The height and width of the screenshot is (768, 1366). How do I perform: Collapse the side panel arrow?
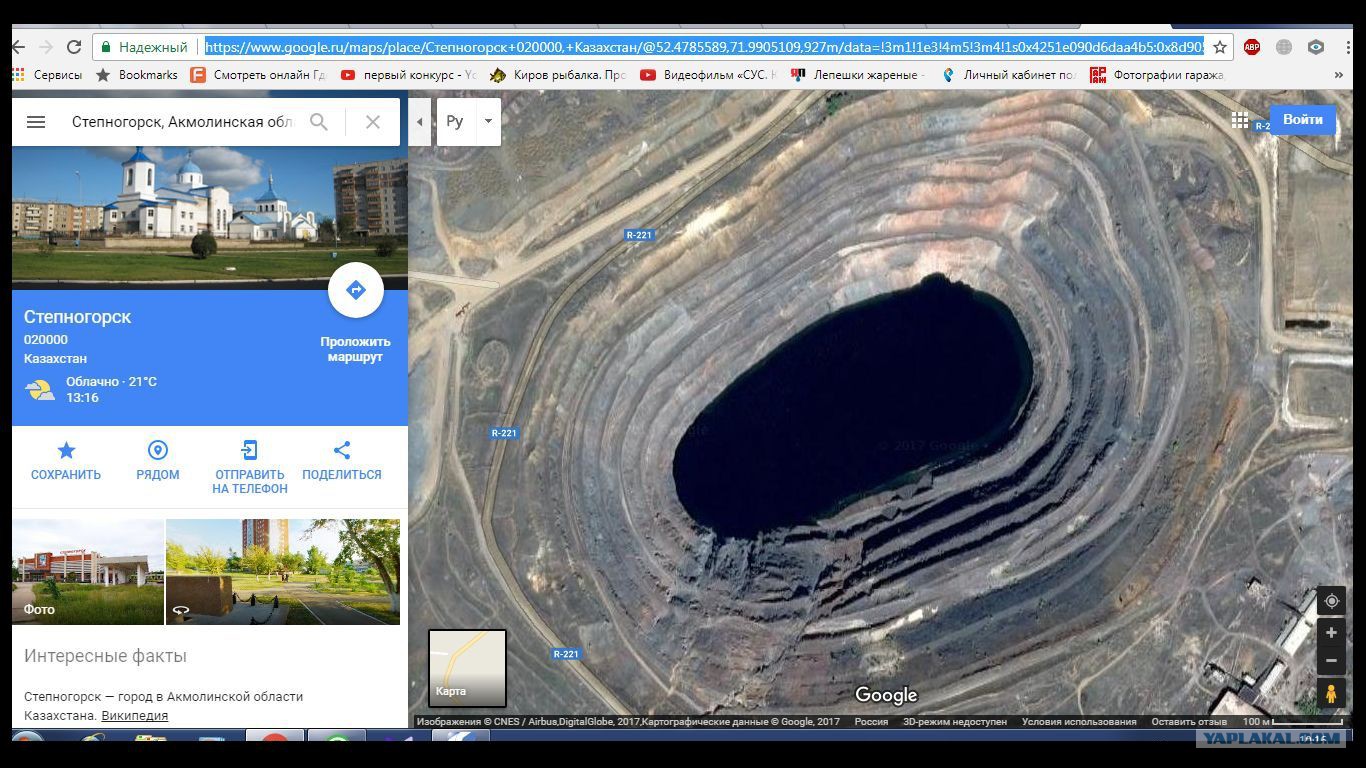tap(420, 122)
